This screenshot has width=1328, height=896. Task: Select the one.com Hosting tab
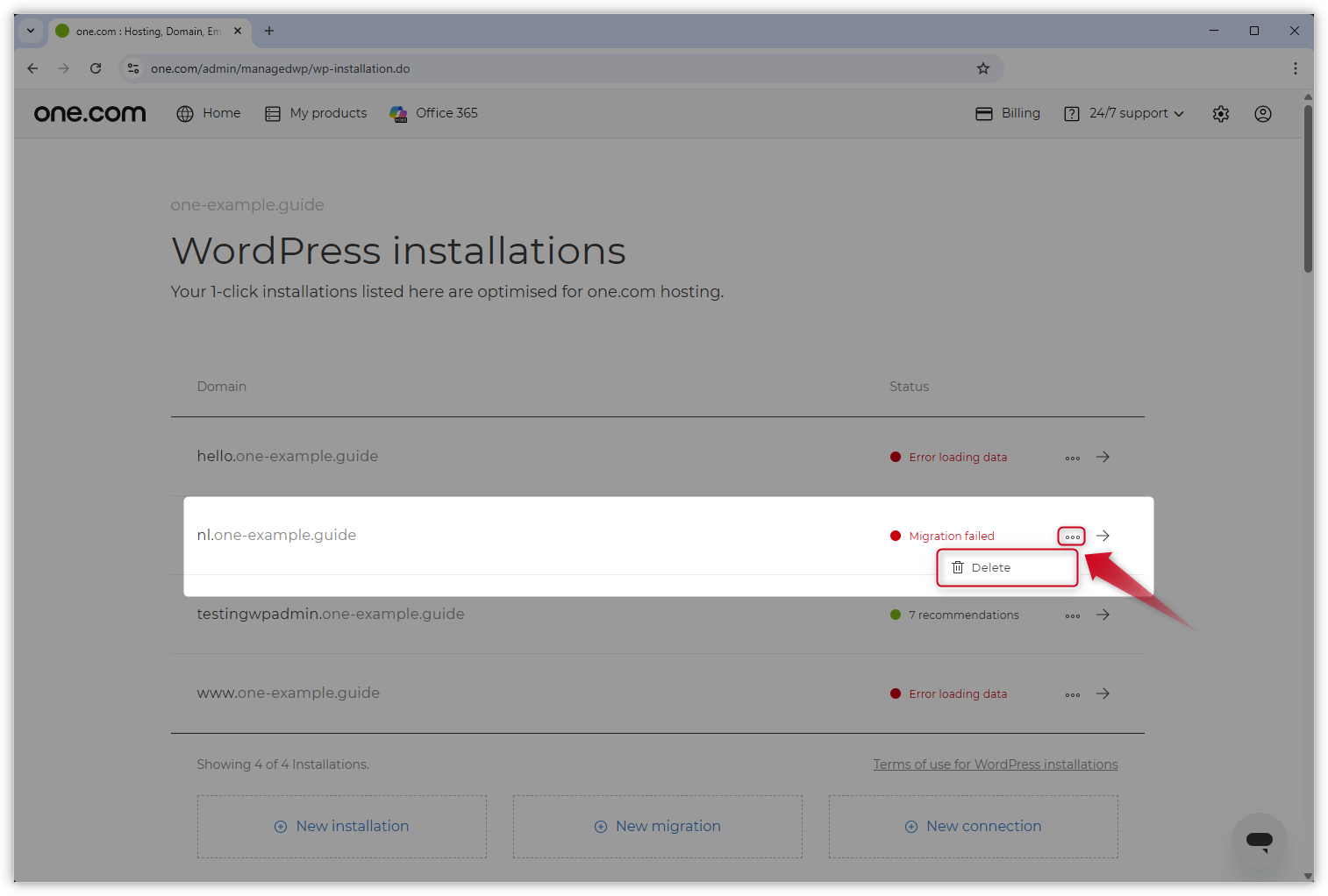click(148, 31)
